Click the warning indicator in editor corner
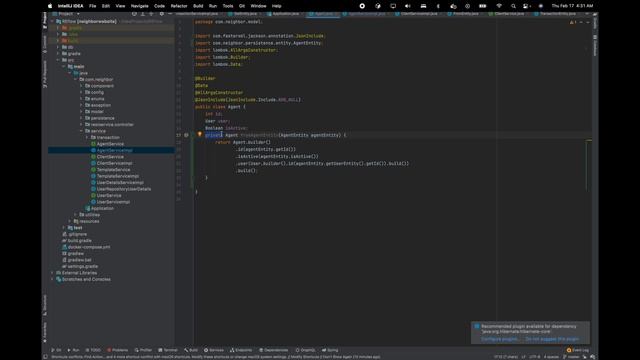 [573, 22]
